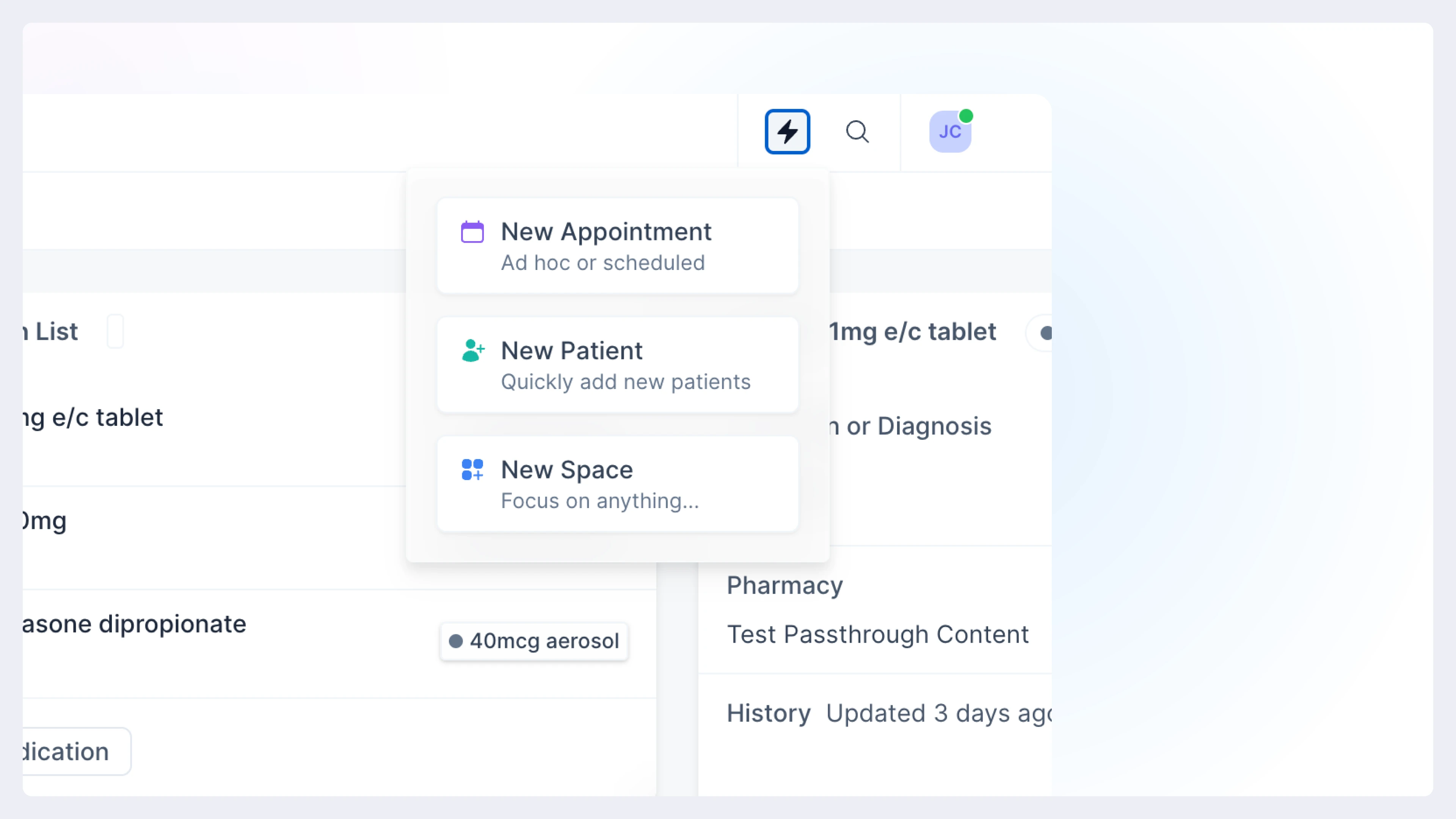Image resolution: width=1456 pixels, height=819 pixels.
Task: Click the small empty badge beside List
Action: (x=115, y=331)
